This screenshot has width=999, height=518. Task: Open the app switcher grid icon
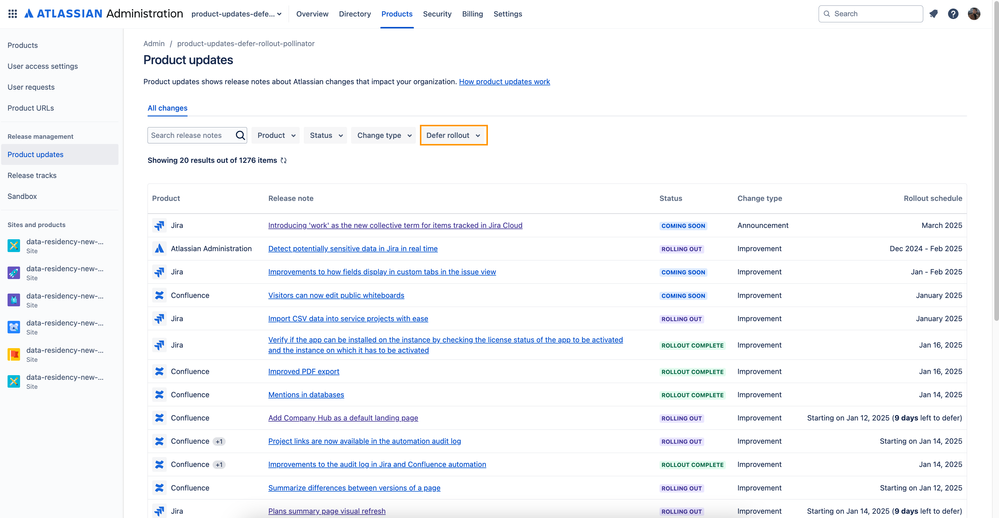click(x=12, y=13)
